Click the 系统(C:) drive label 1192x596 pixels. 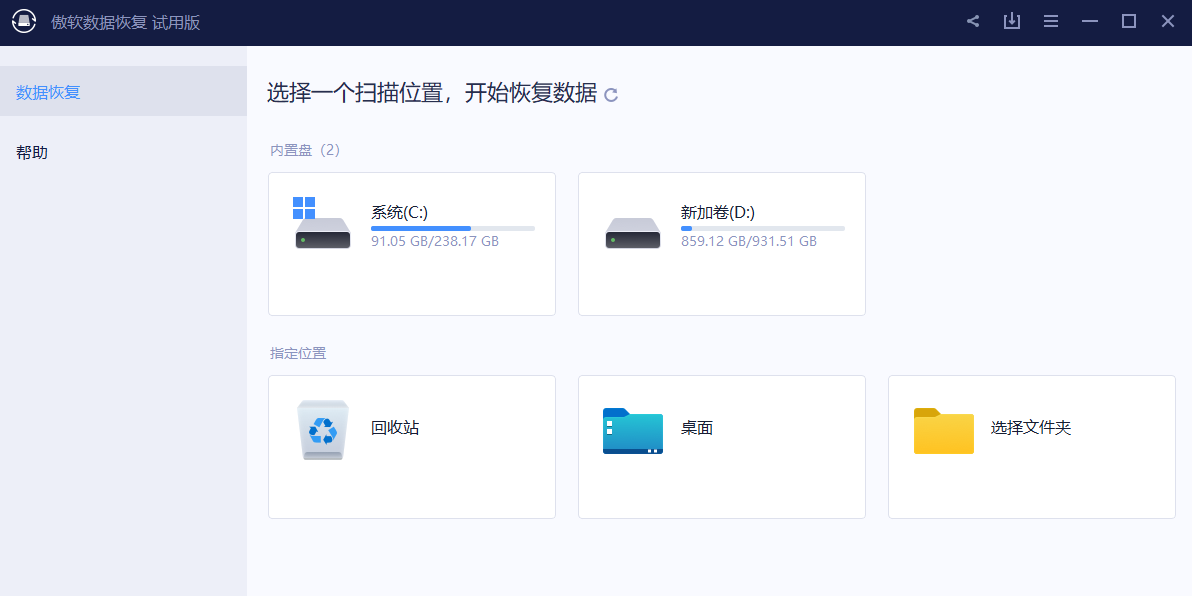coord(401,212)
